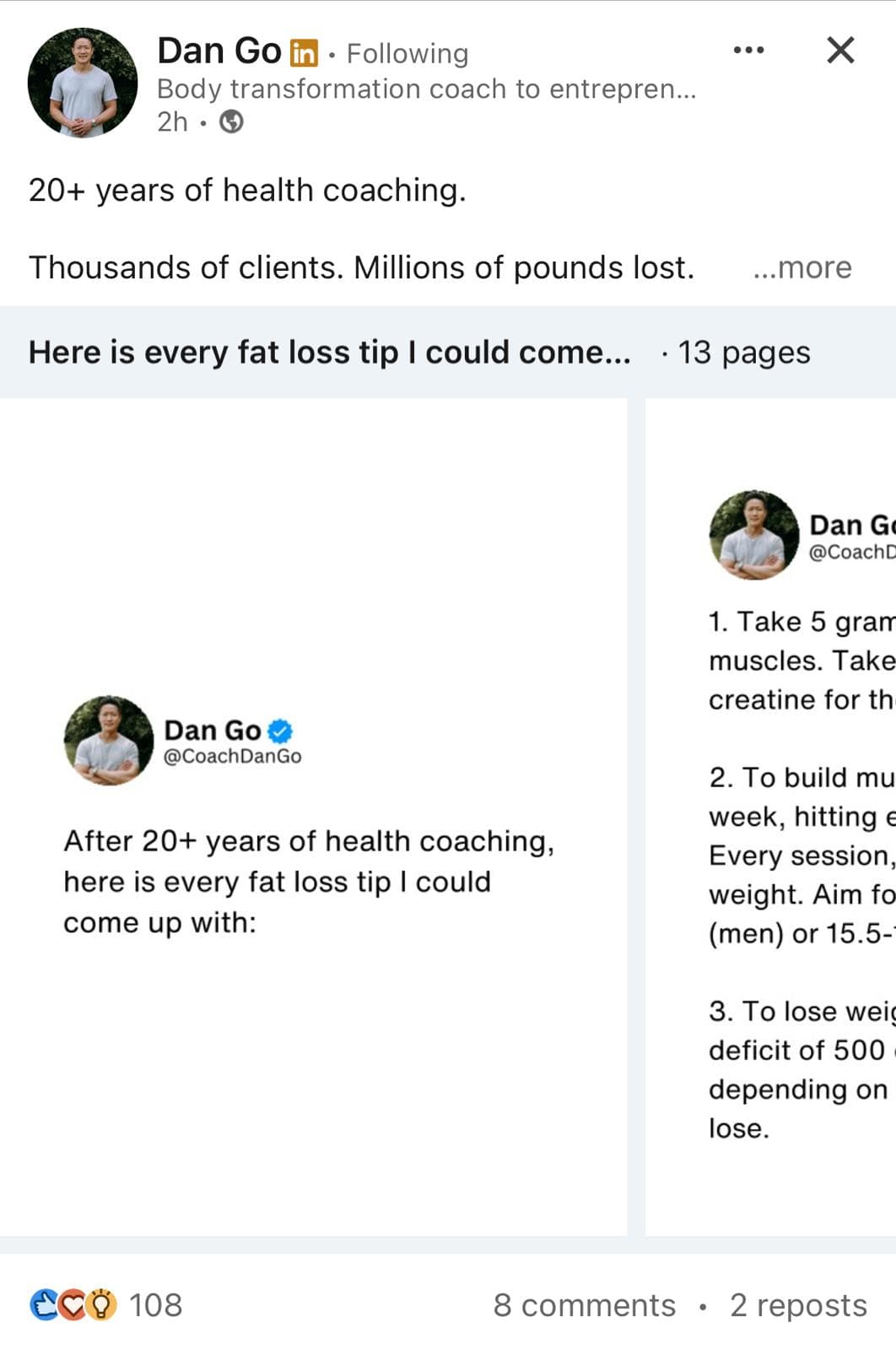The height and width of the screenshot is (1350, 896).
Task: Click the heart reaction icon
Action: click(x=73, y=1304)
